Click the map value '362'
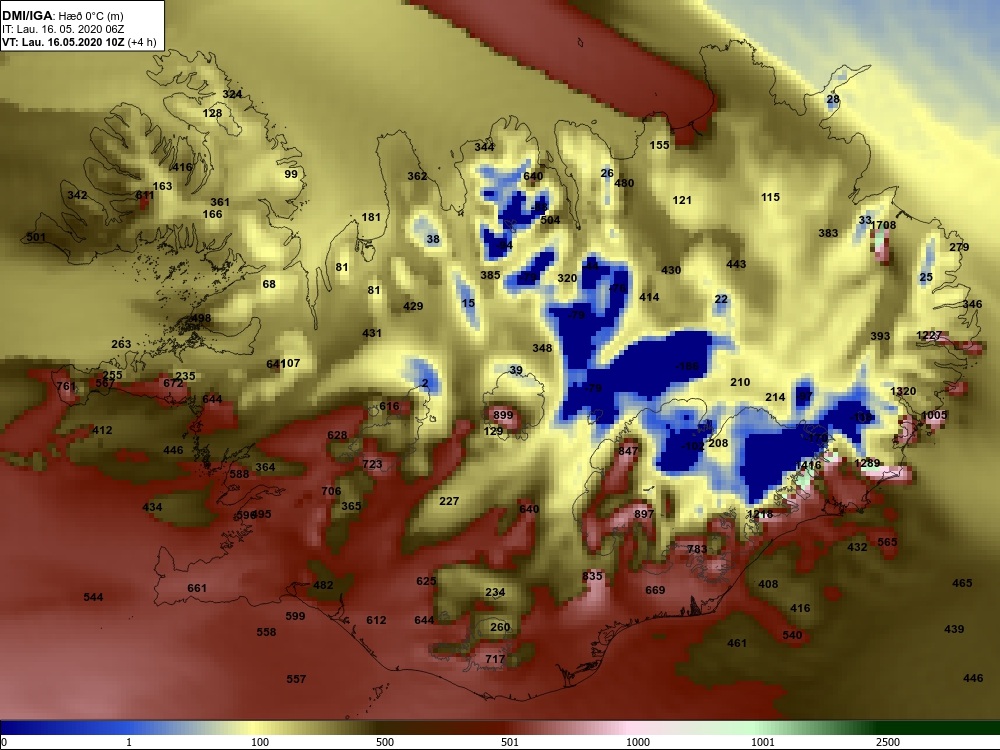This screenshot has width=1000, height=750. pos(417,176)
